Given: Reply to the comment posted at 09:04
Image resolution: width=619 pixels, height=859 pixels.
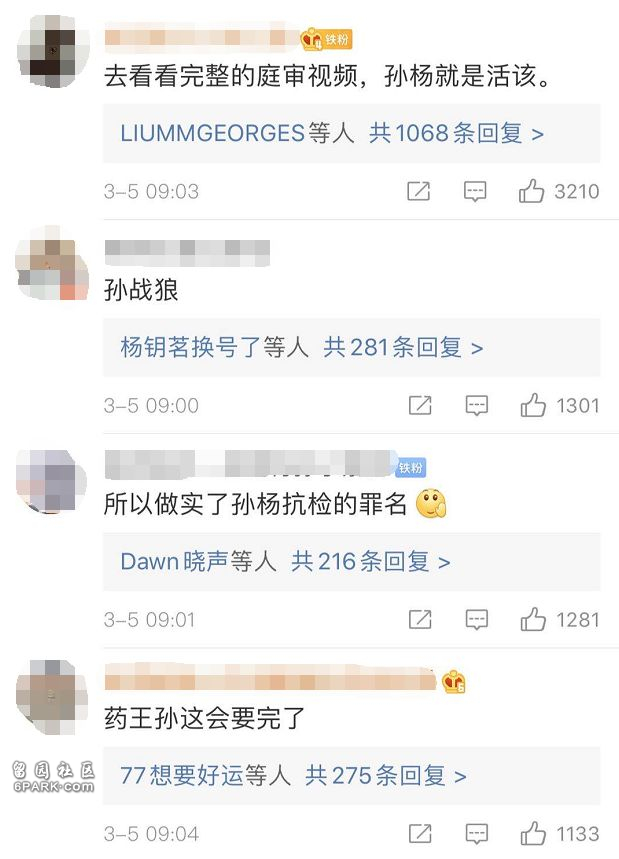Looking at the screenshot, I should pyautogui.click(x=477, y=834).
